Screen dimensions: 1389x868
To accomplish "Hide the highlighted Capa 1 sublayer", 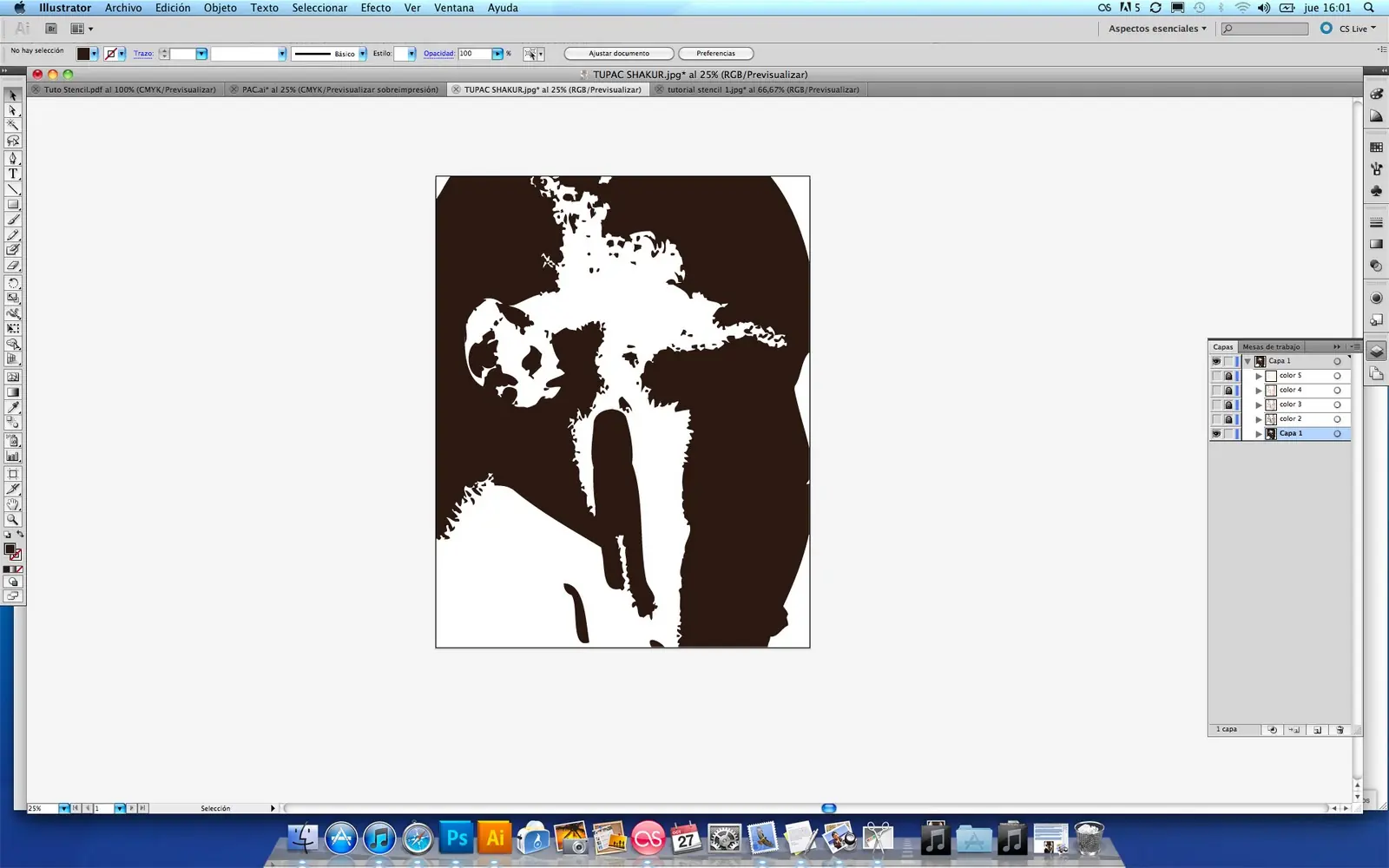I will [1216, 433].
